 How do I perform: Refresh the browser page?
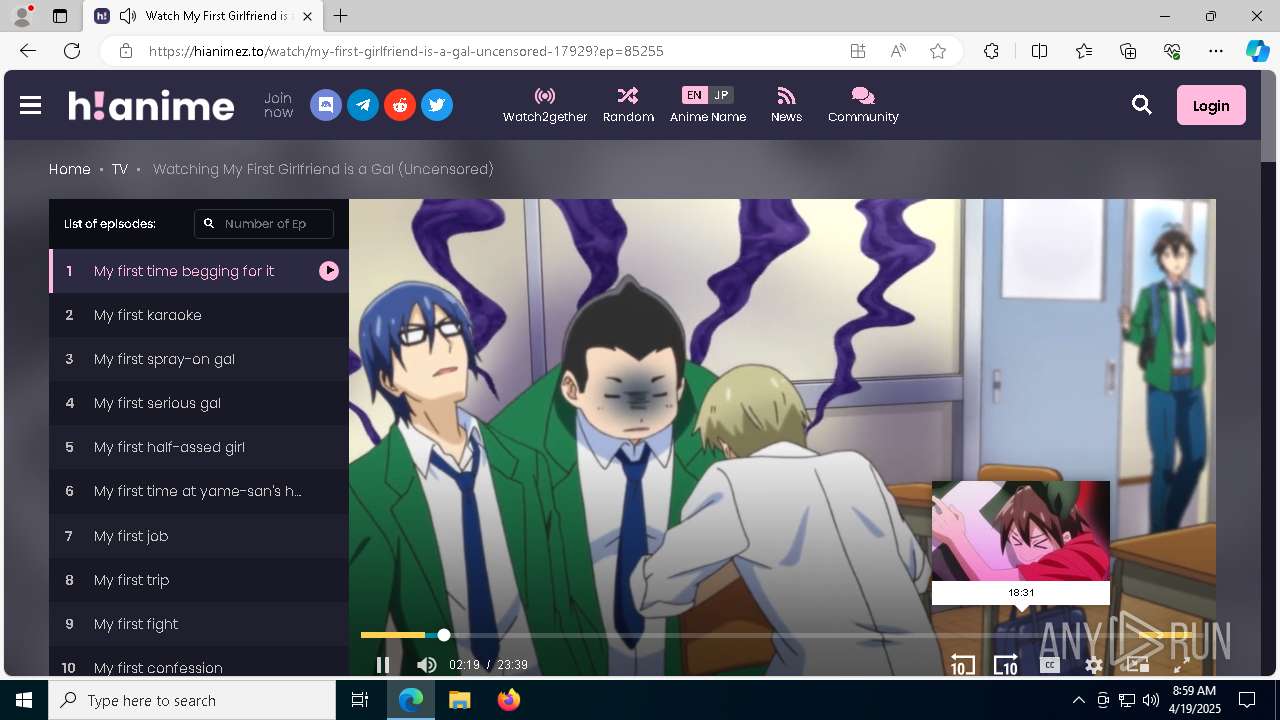[72, 51]
